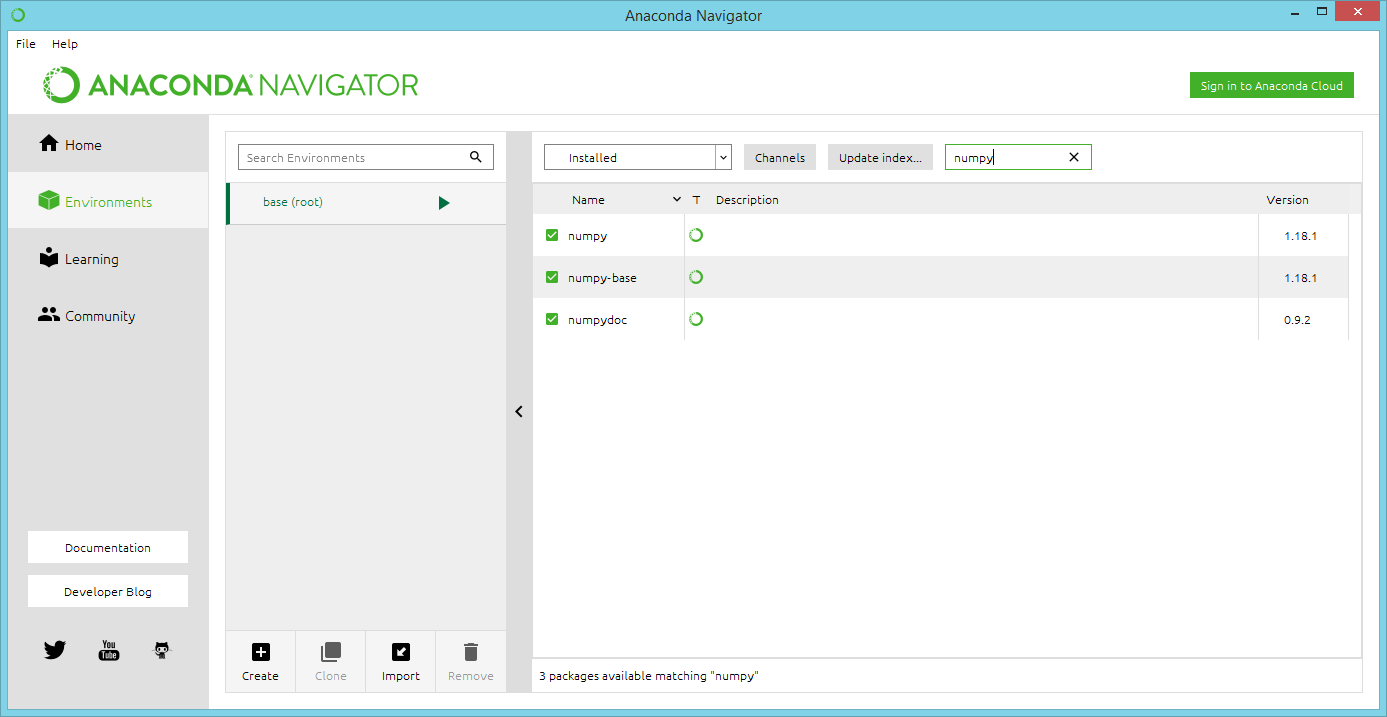1387x717 pixels.
Task: Click the numpy-base package name
Action: pos(602,278)
